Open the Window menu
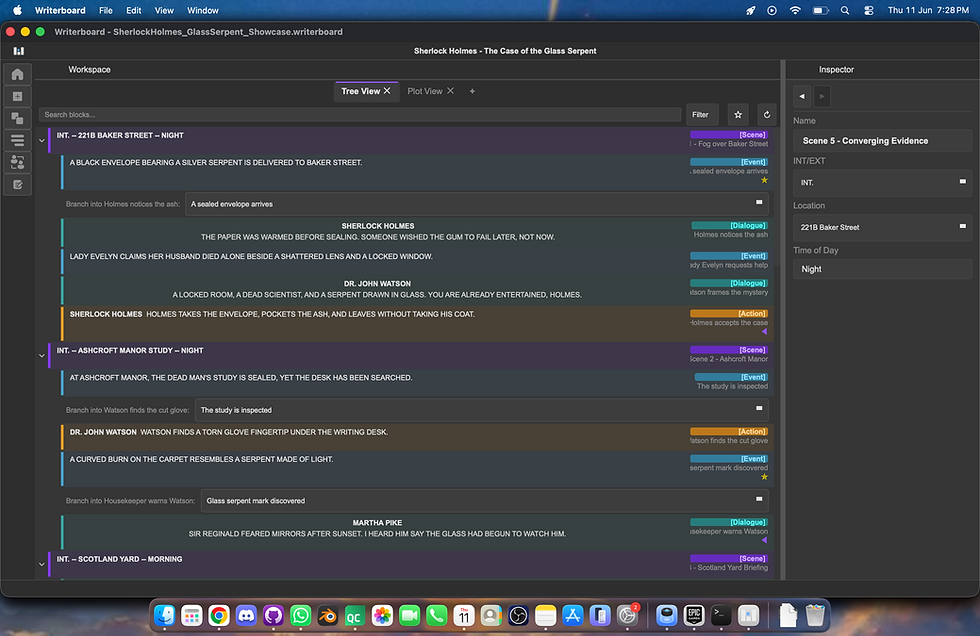Viewport: 980px width, 636px height. [203, 11]
